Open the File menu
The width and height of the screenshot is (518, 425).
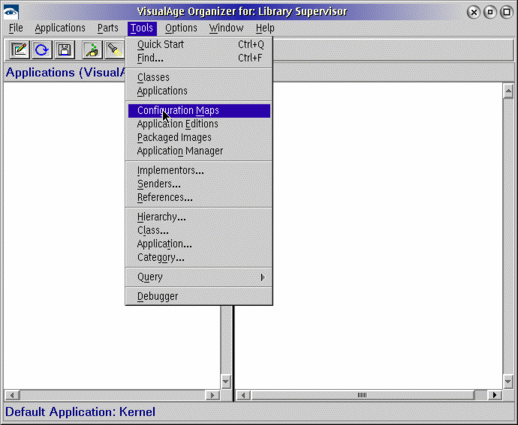click(x=16, y=28)
